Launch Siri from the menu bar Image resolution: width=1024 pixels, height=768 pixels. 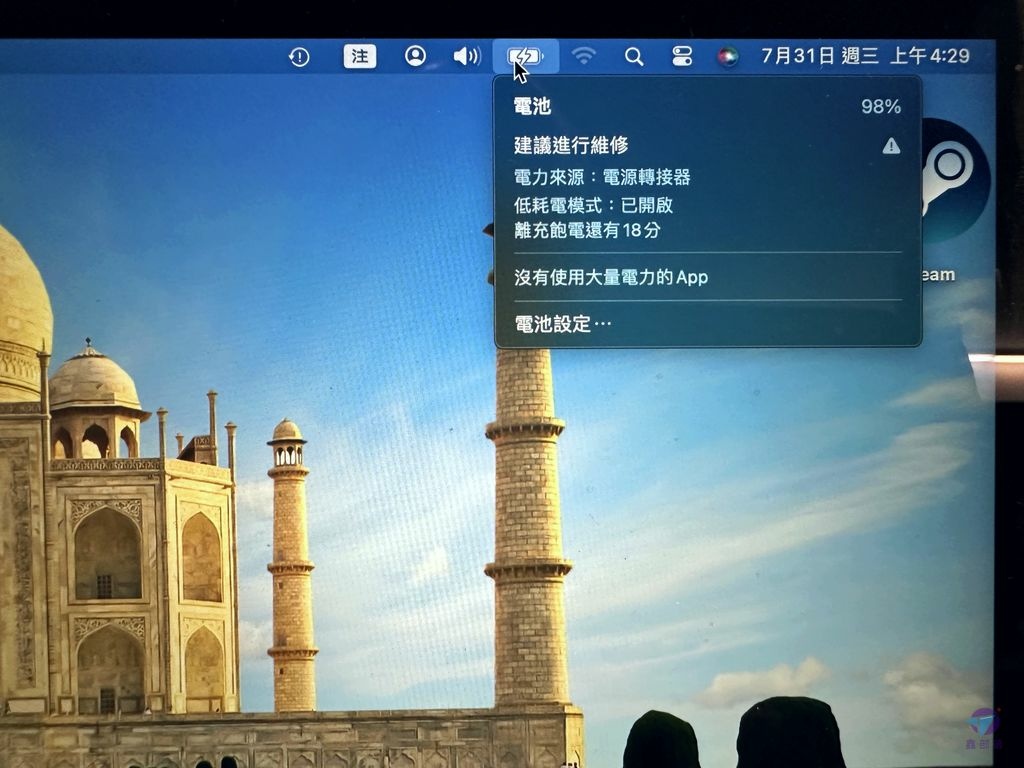728,57
